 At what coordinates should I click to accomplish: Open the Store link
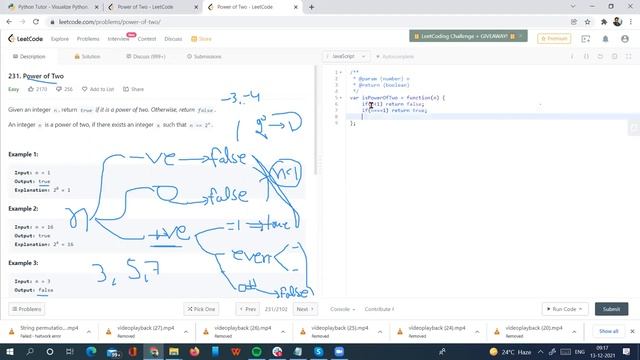pyautogui.click(x=201, y=39)
